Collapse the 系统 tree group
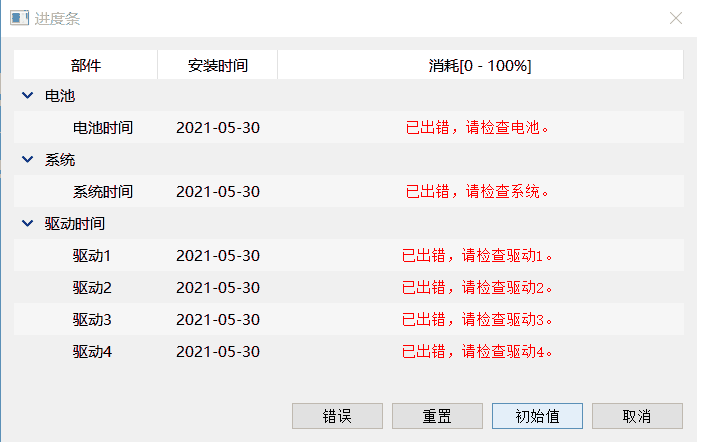This screenshot has height=442, width=703. (27, 160)
